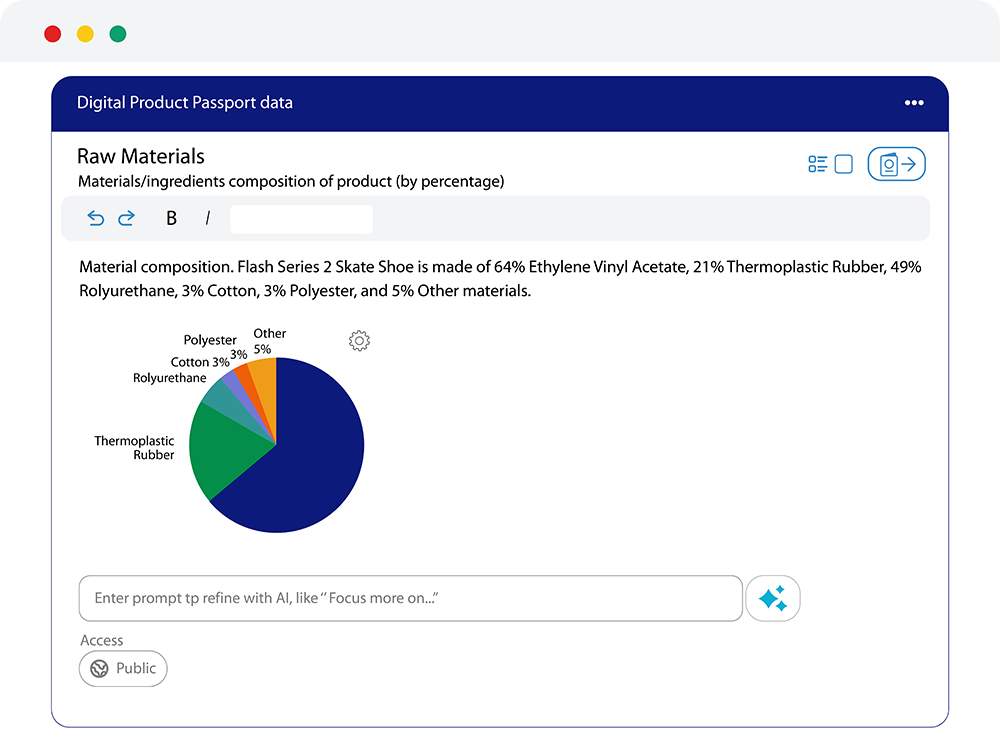Click the 'Cotton 3%' chart label

[200, 362]
